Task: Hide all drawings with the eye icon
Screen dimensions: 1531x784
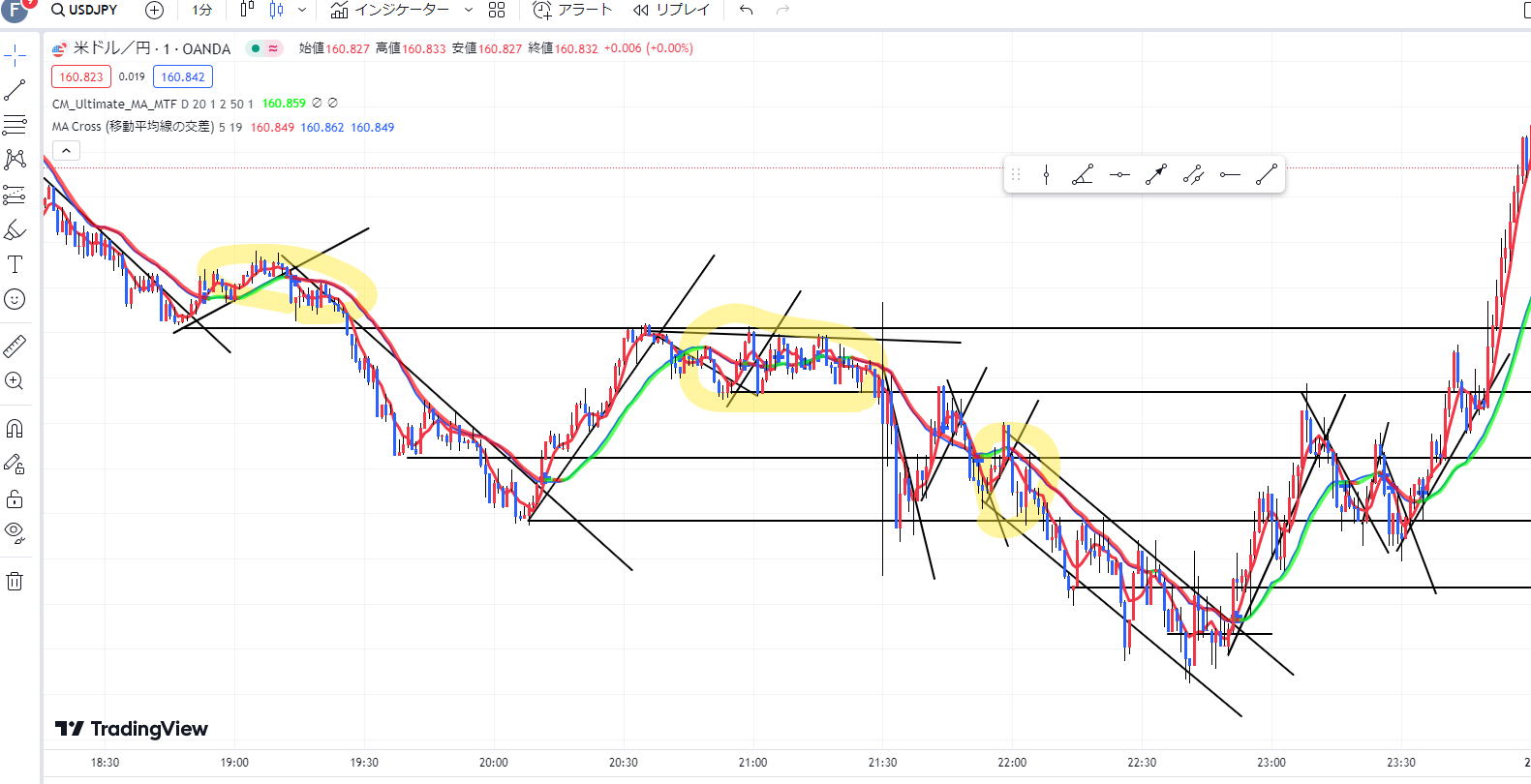Action: coord(15,531)
